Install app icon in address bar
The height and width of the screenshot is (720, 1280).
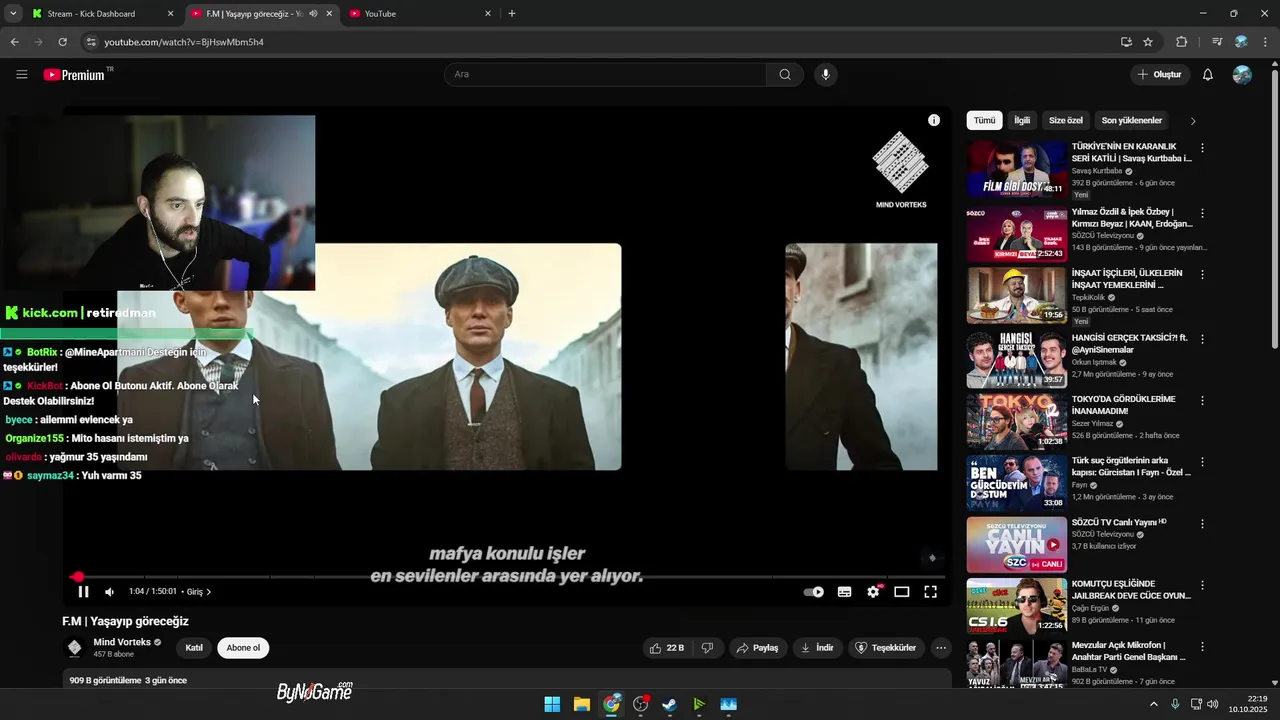click(x=1126, y=42)
